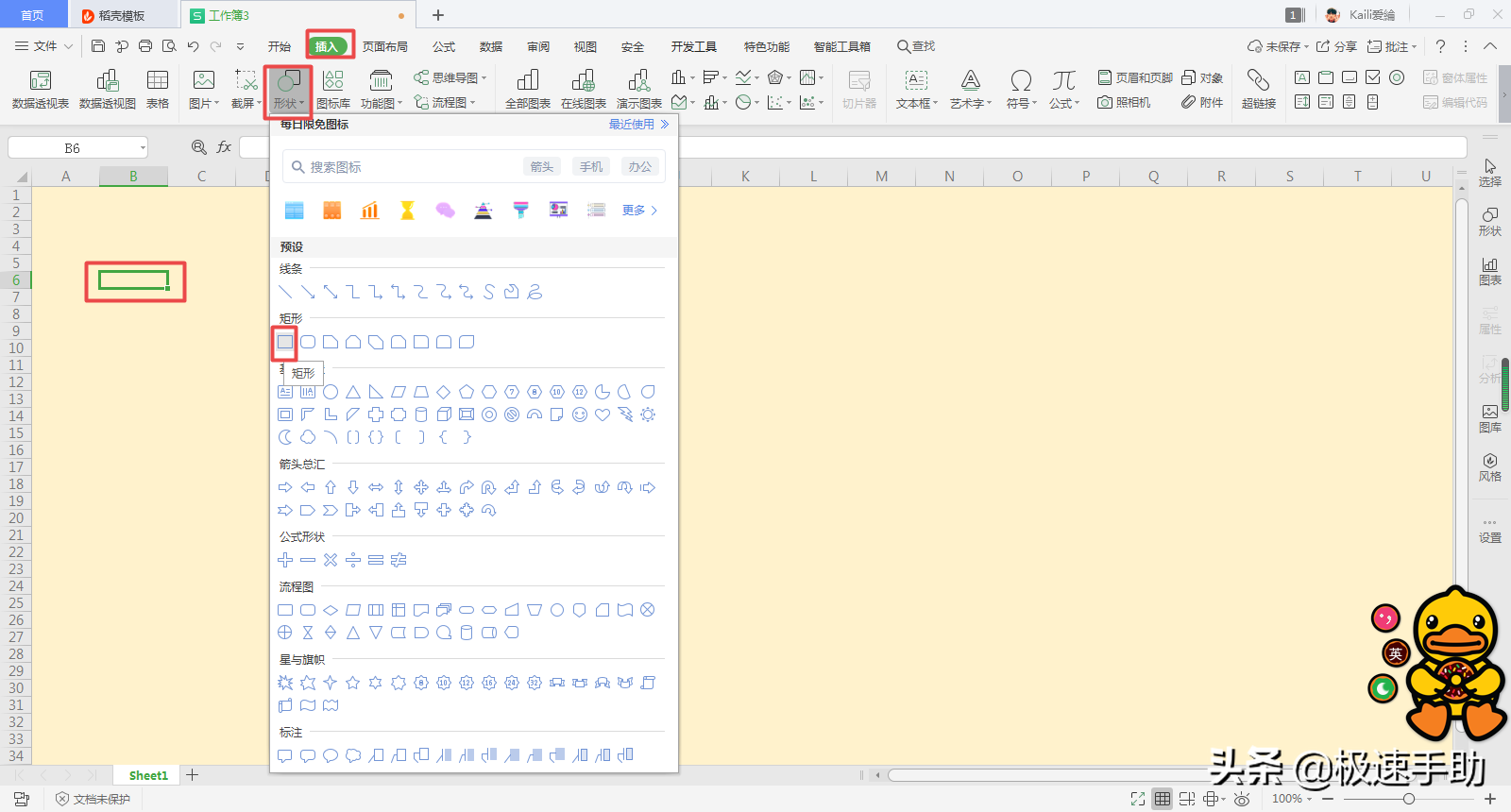This screenshot has width=1511, height=812.
Task: Click the 箭头 search suggestion tag
Action: [x=542, y=166]
